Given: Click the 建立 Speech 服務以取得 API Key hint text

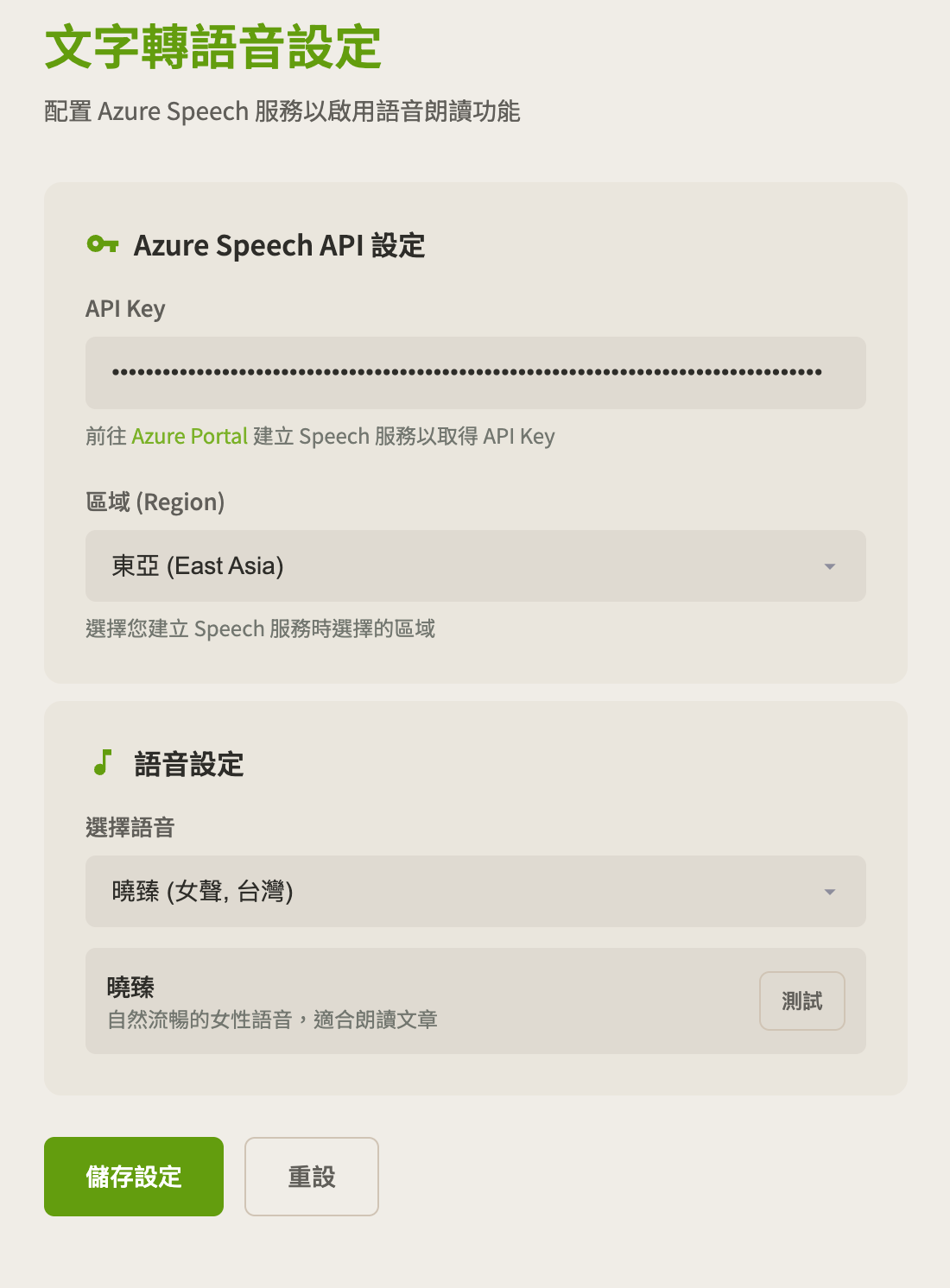Looking at the screenshot, I should (x=403, y=437).
